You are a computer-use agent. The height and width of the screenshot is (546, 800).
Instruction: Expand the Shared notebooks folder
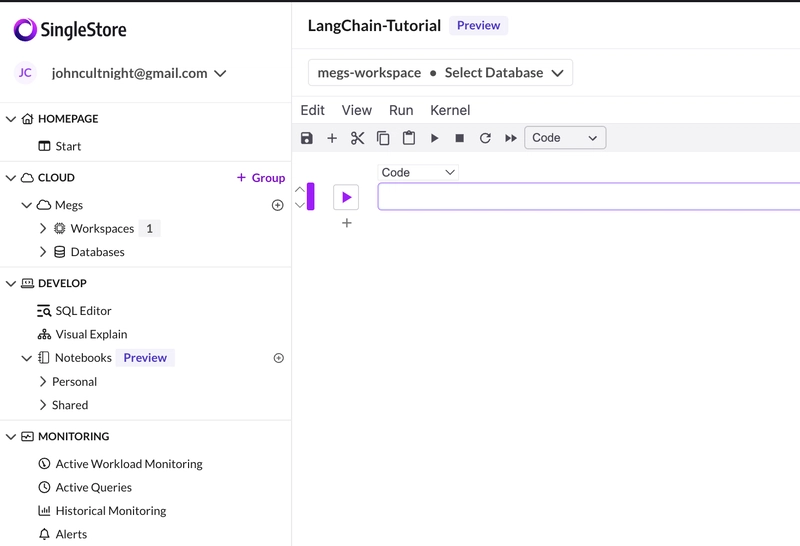[x=43, y=405]
